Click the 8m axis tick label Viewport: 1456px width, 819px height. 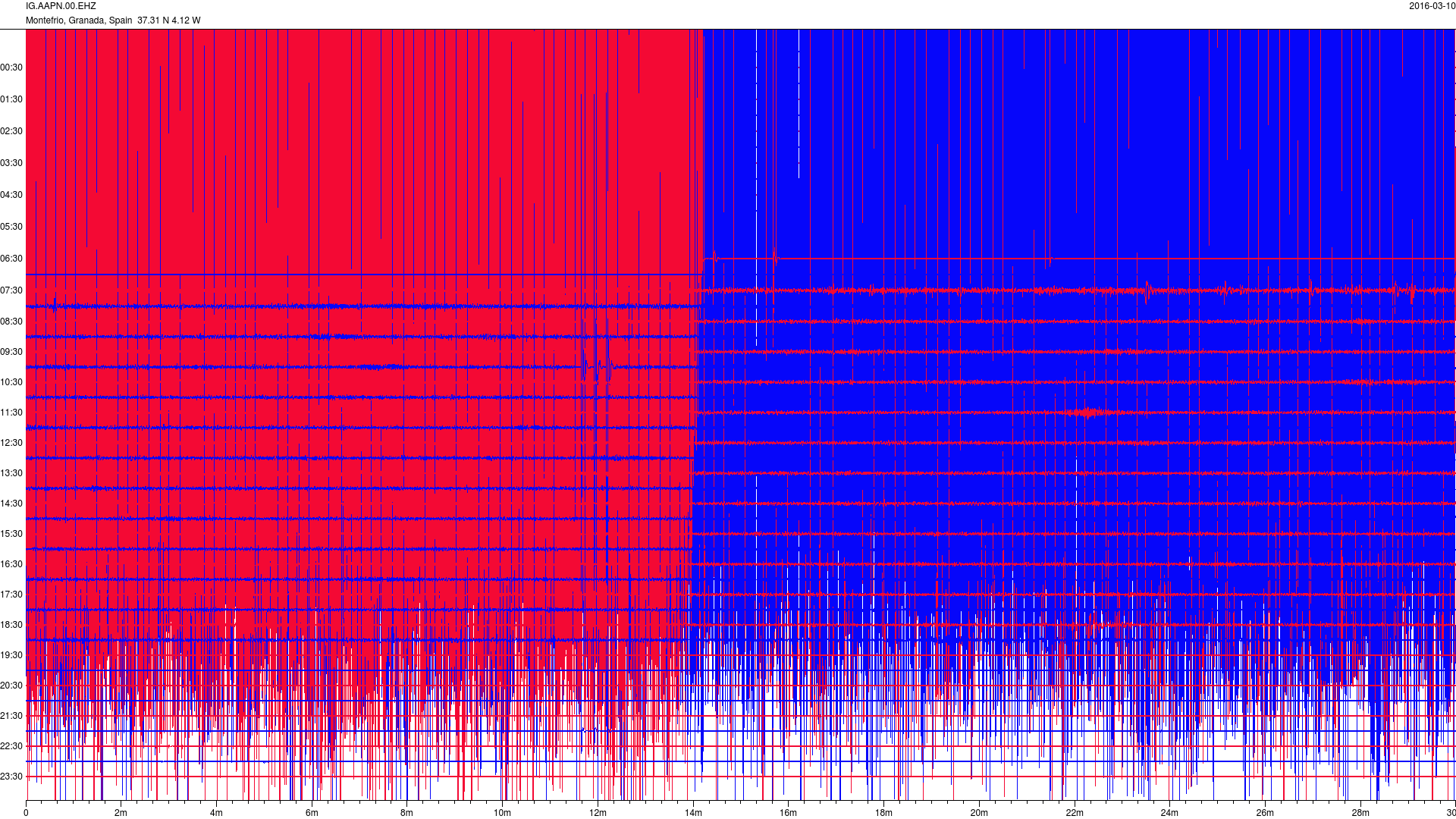click(x=407, y=813)
